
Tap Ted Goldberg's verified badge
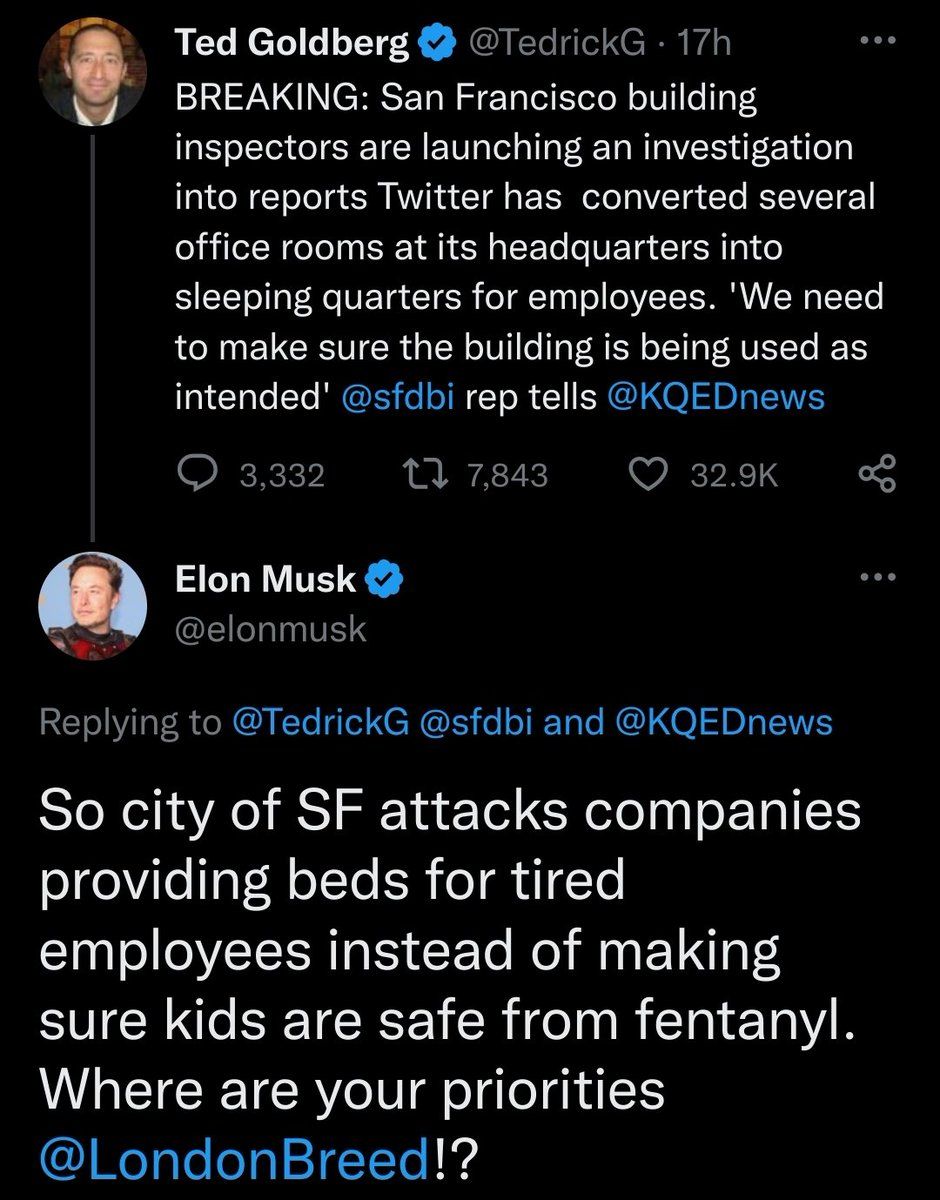(x=434, y=45)
